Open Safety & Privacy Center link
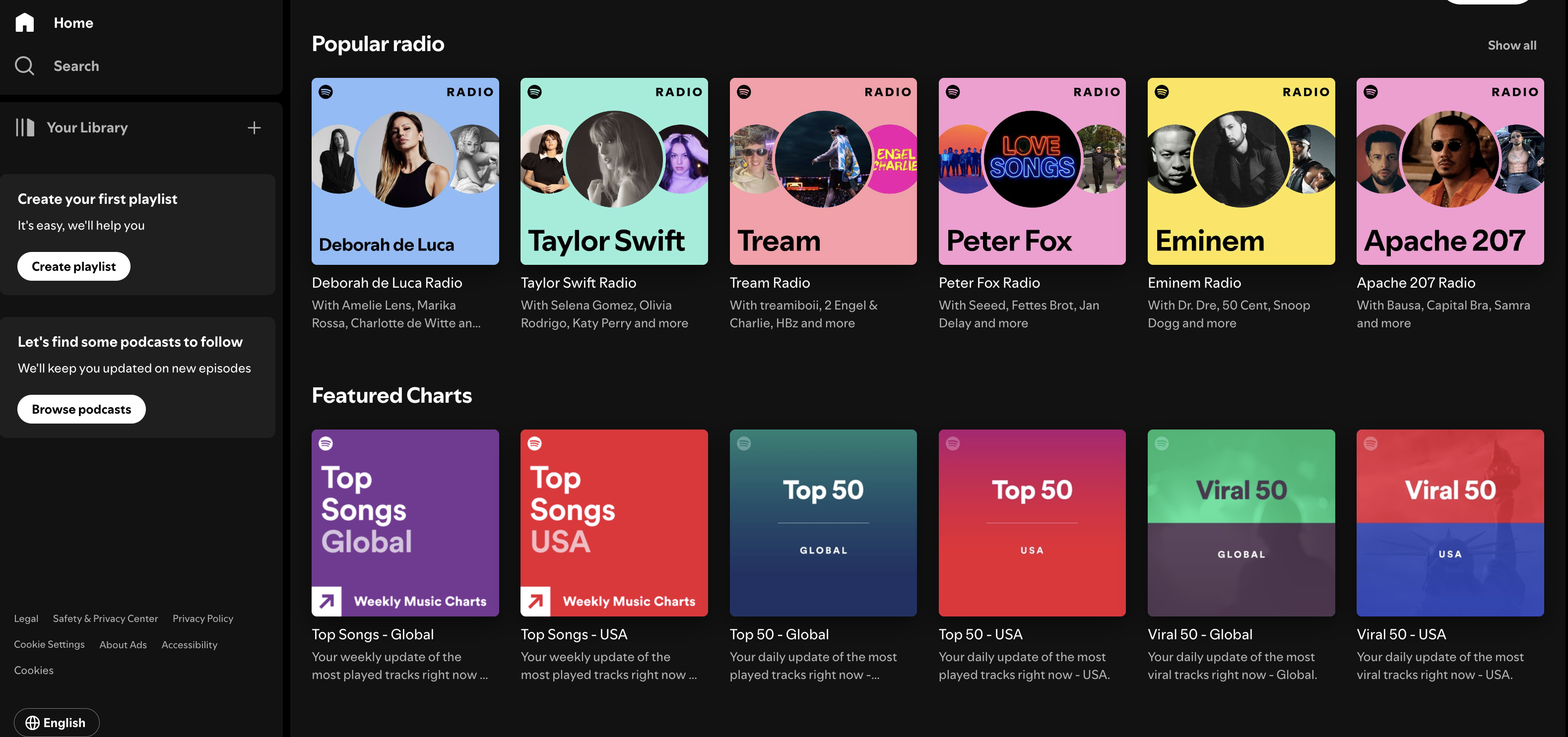The image size is (1568, 737). pyautogui.click(x=105, y=618)
